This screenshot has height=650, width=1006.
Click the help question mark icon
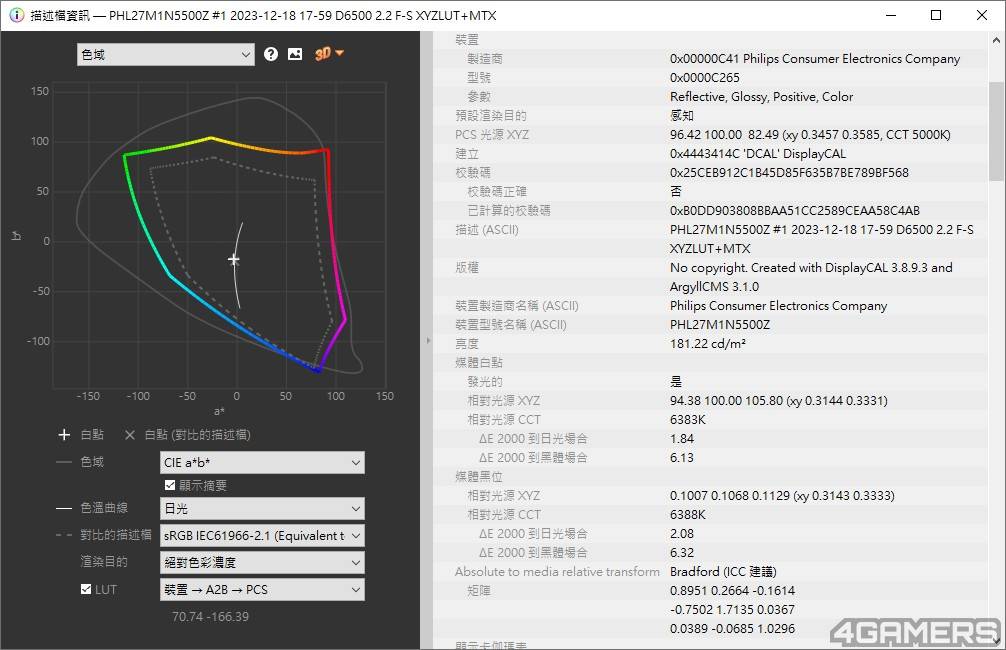pyautogui.click(x=271, y=54)
